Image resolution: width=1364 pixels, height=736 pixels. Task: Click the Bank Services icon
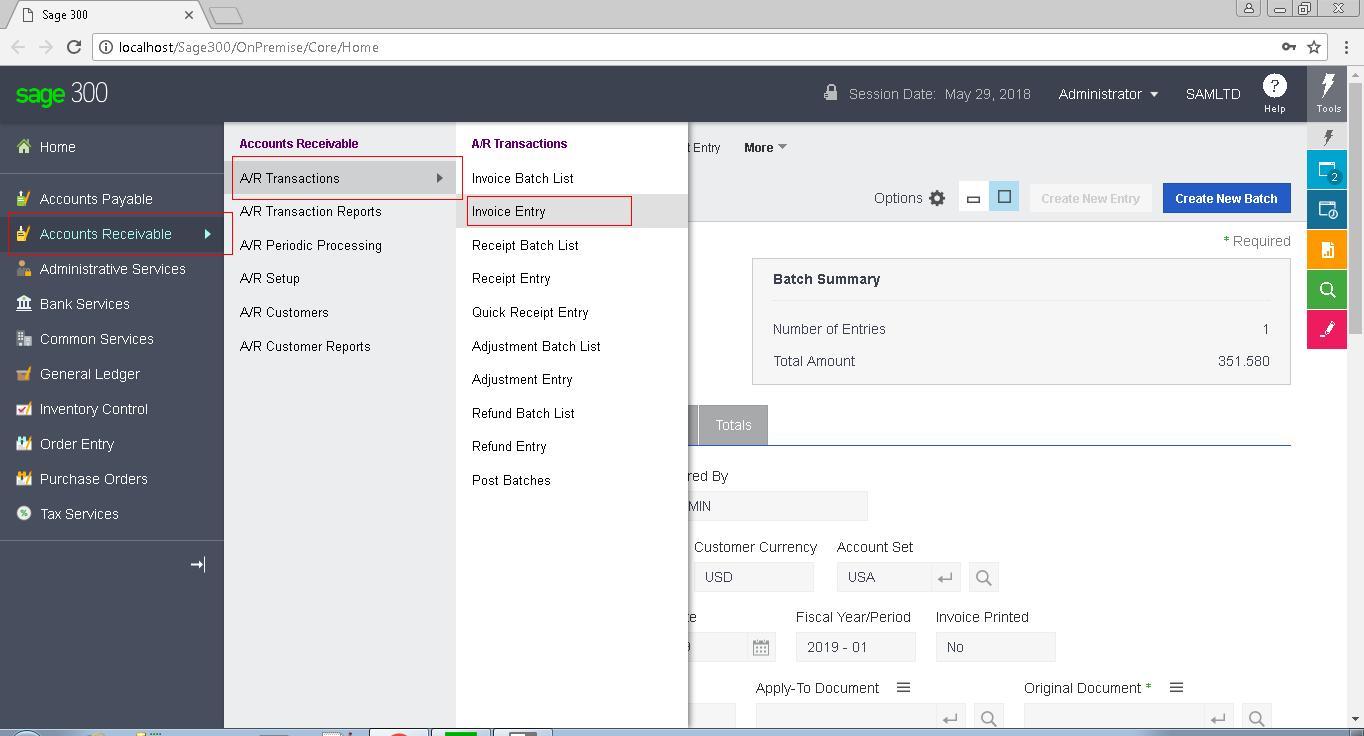click(x=24, y=304)
